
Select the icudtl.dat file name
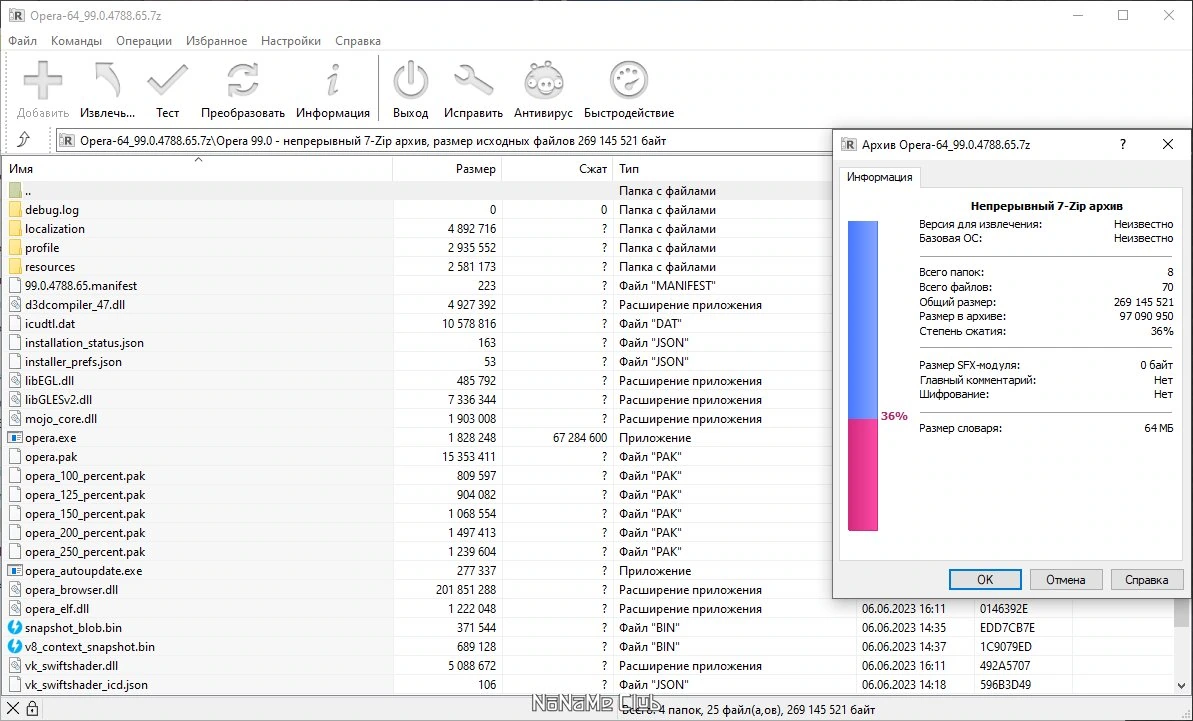pyautogui.click(x=50, y=324)
